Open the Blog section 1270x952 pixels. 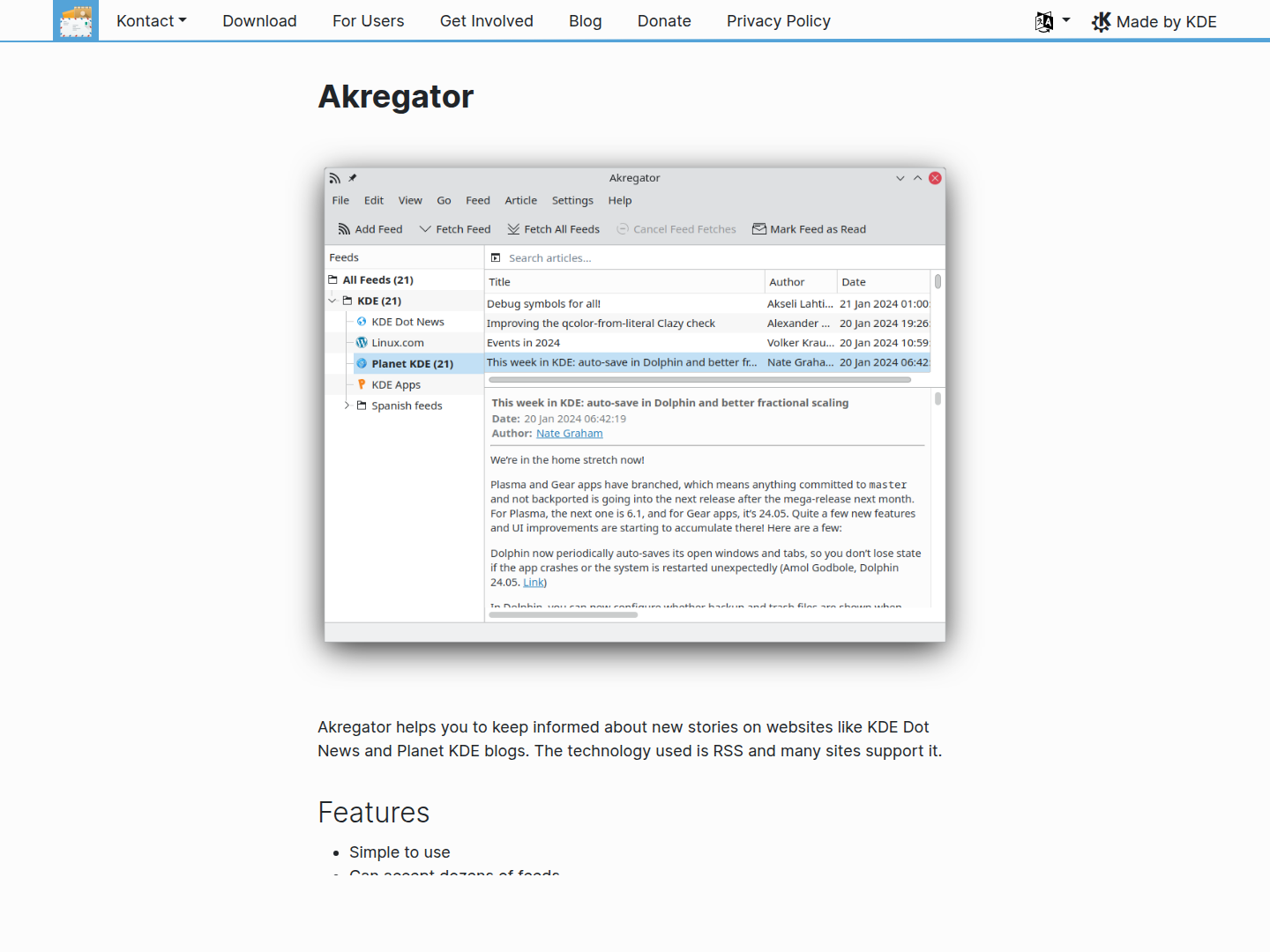click(x=586, y=21)
